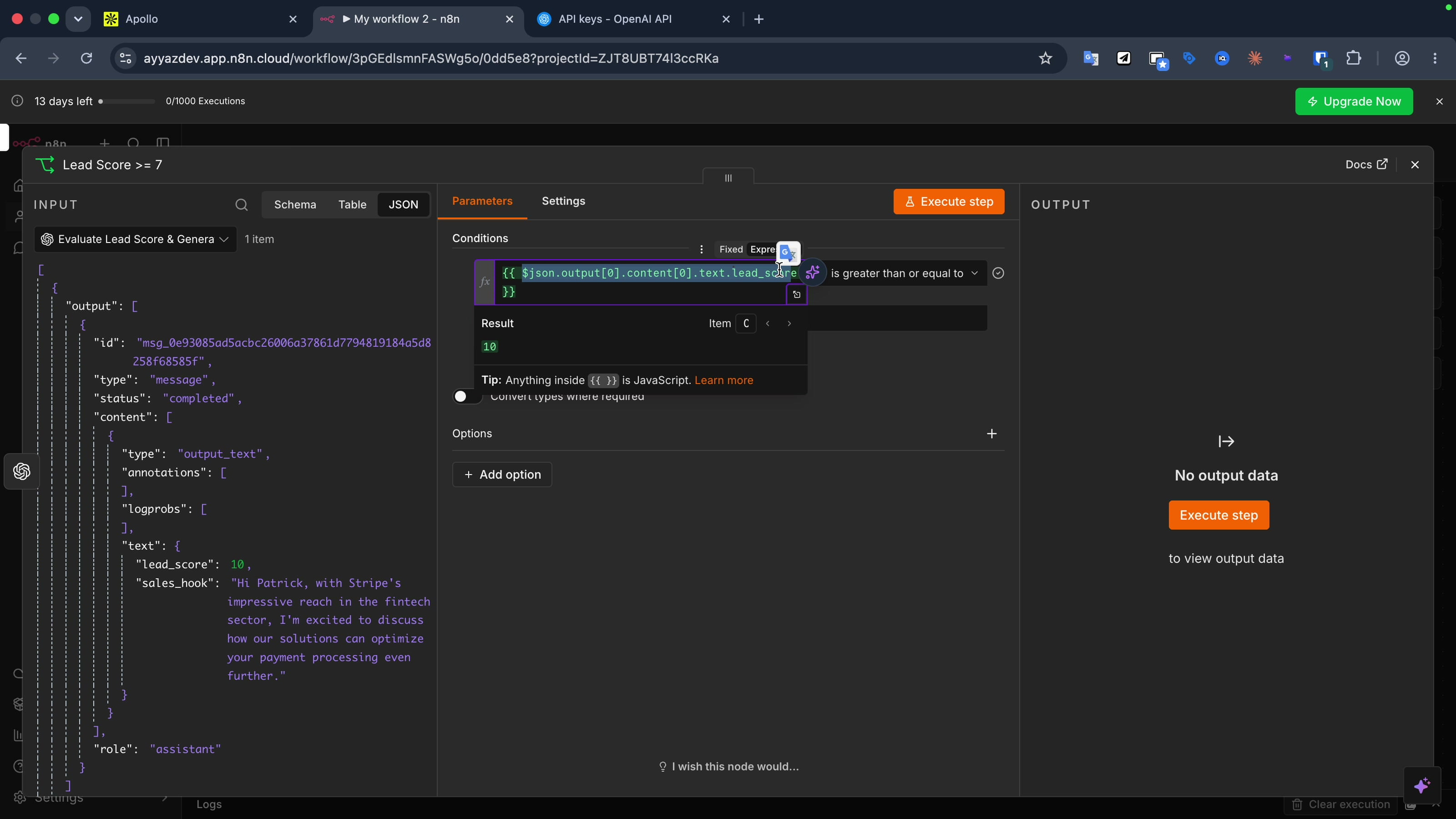
Task: Open Evaluate Lead Score input node dropdown
Action: pyautogui.click(x=136, y=239)
